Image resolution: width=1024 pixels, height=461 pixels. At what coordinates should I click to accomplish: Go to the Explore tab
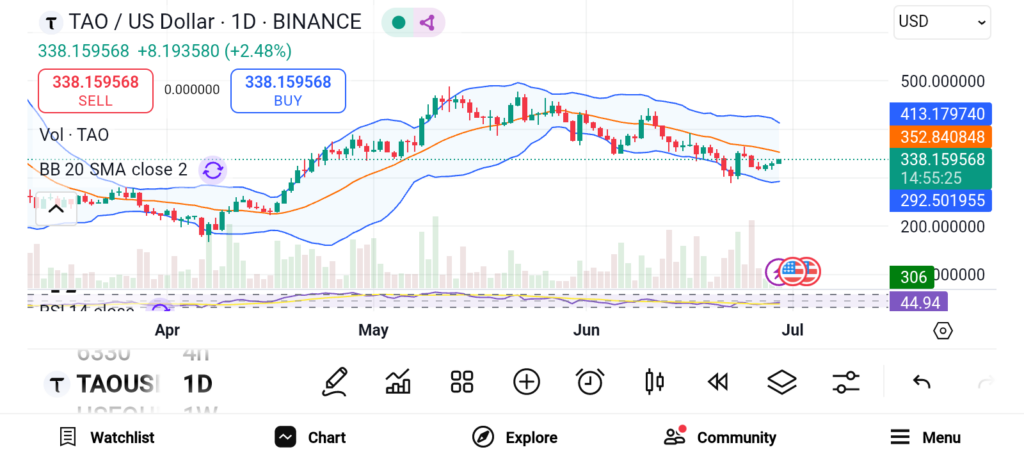(515, 437)
